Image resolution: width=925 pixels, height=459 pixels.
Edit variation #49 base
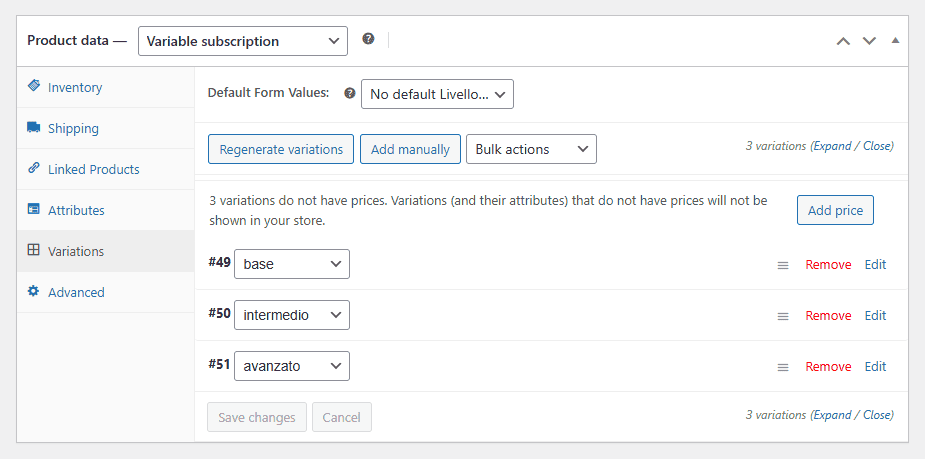coord(875,264)
